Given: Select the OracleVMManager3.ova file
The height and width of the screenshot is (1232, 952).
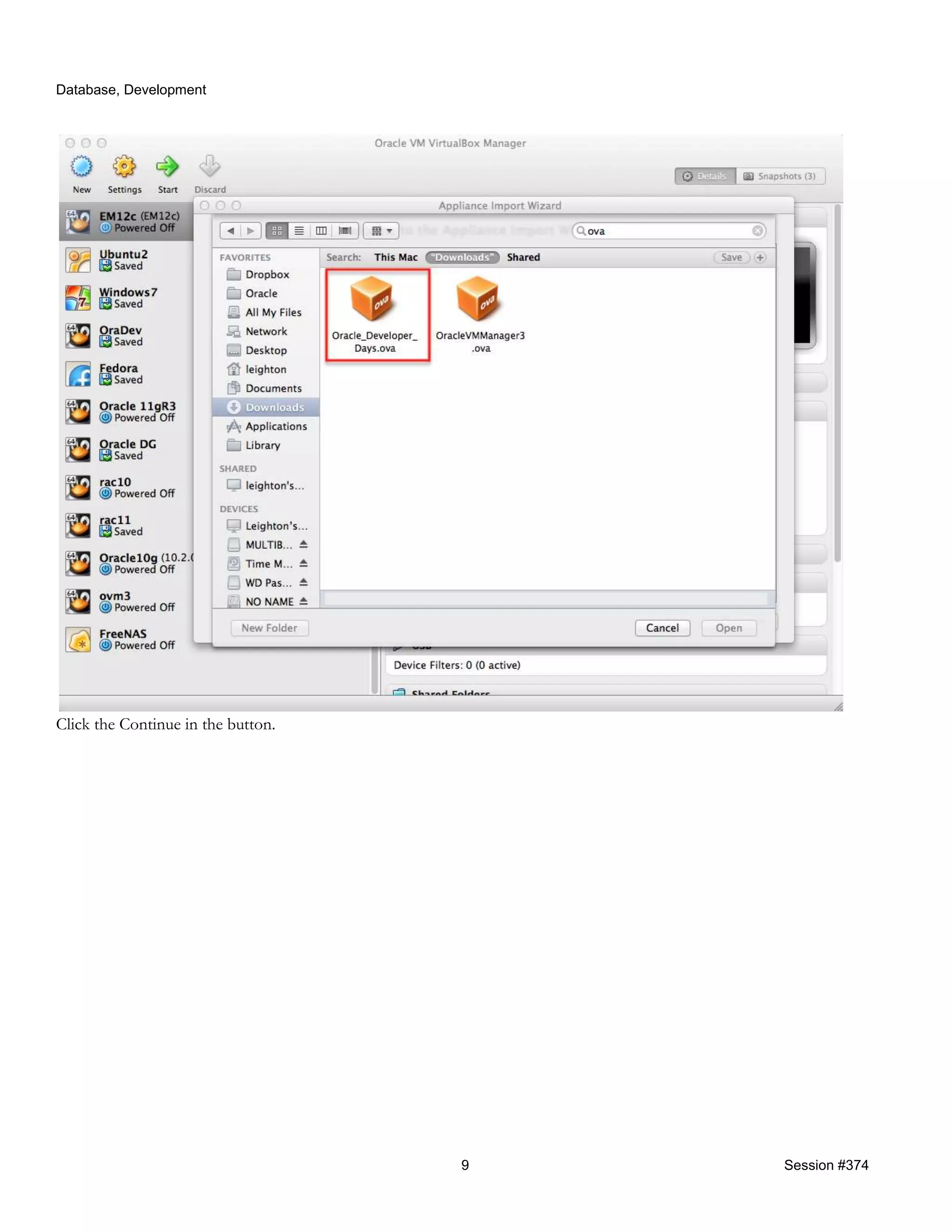Looking at the screenshot, I should click(x=481, y=315).
